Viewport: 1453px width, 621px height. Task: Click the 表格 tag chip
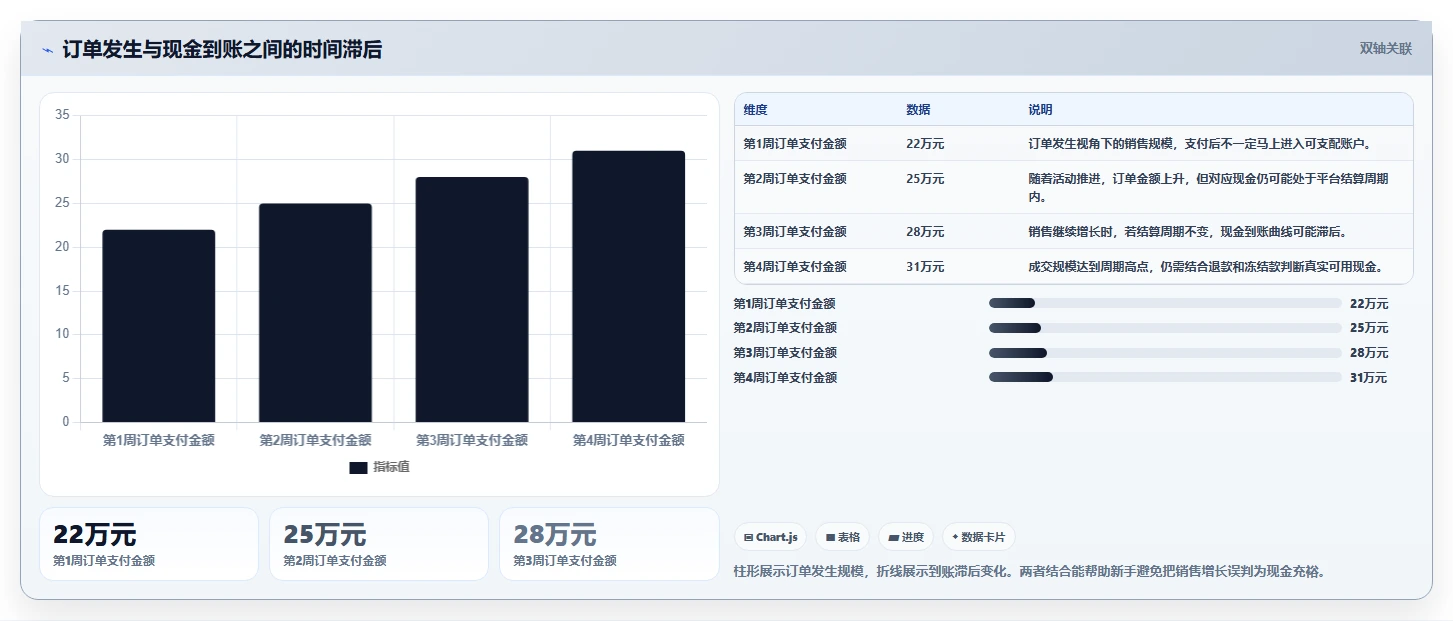843,537
